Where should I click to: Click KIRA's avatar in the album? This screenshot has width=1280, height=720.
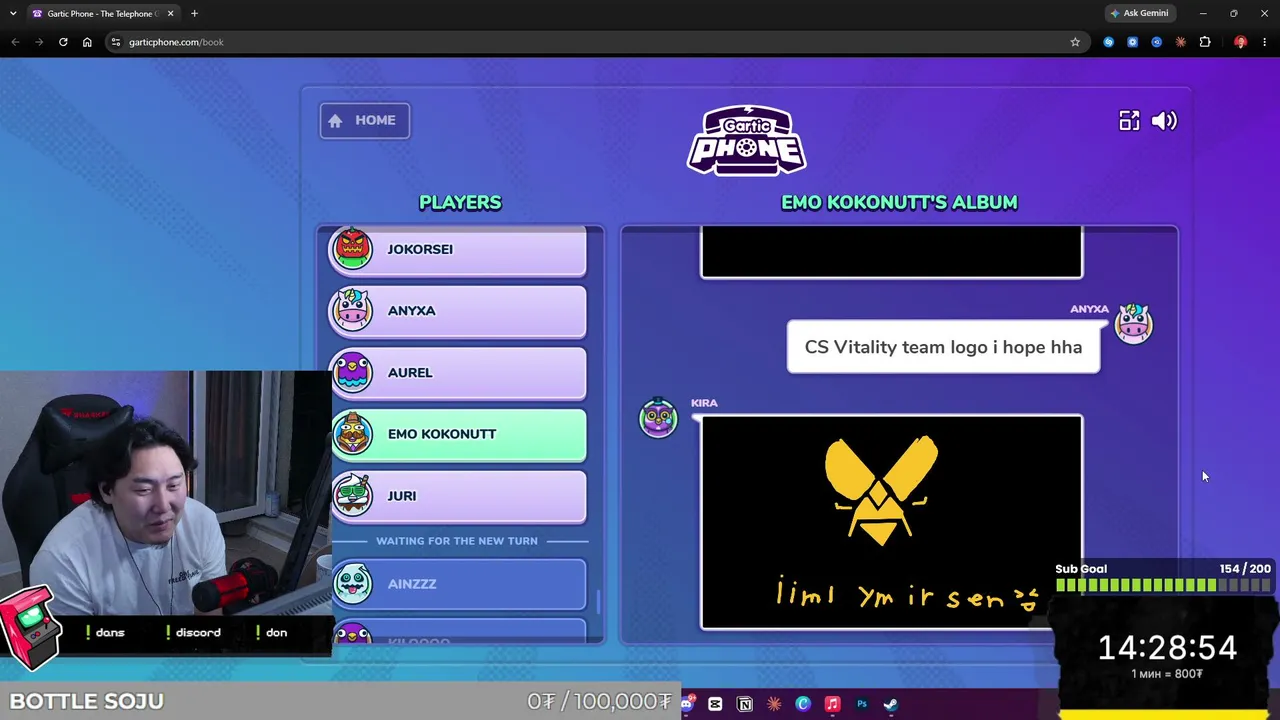tap(658, 418)
